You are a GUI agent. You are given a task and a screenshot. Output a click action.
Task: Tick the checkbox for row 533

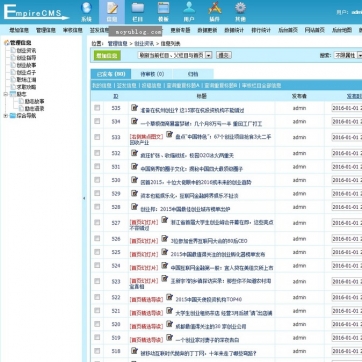point(97,137)
